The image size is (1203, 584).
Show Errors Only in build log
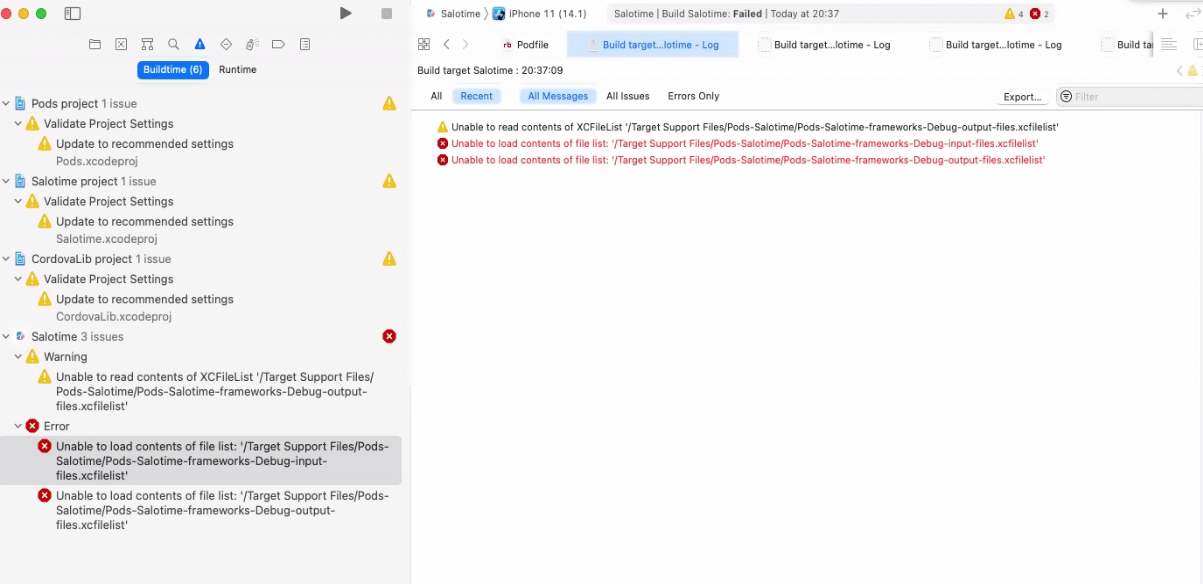[694, 96]
